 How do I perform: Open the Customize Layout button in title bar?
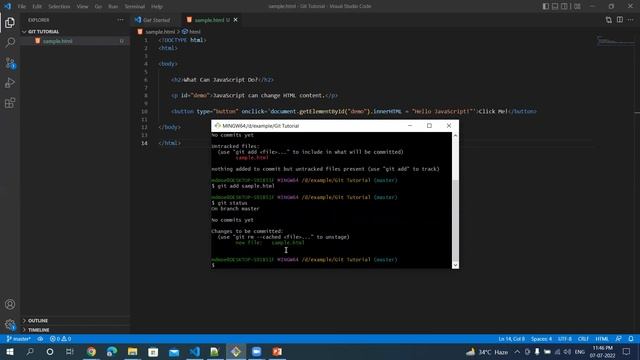(x=577, y=6)
